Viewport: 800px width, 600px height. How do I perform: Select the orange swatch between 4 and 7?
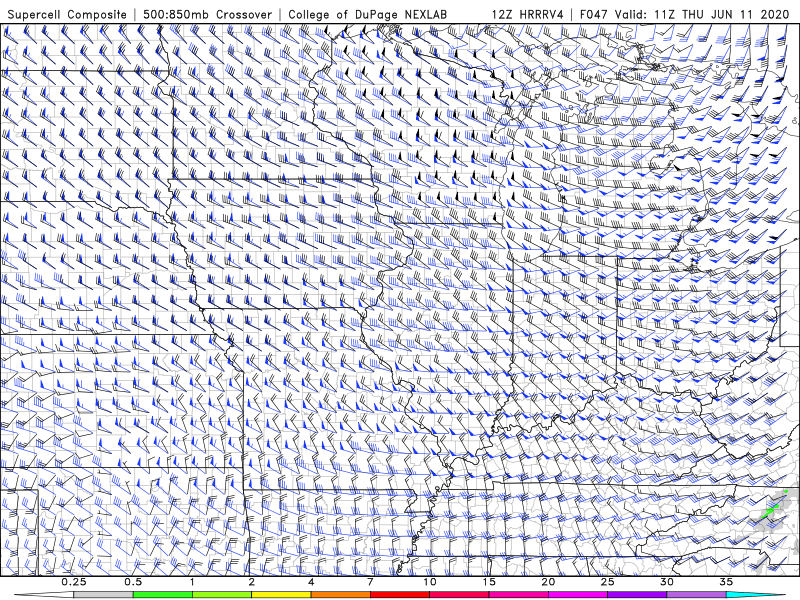[x=340, y=595]
